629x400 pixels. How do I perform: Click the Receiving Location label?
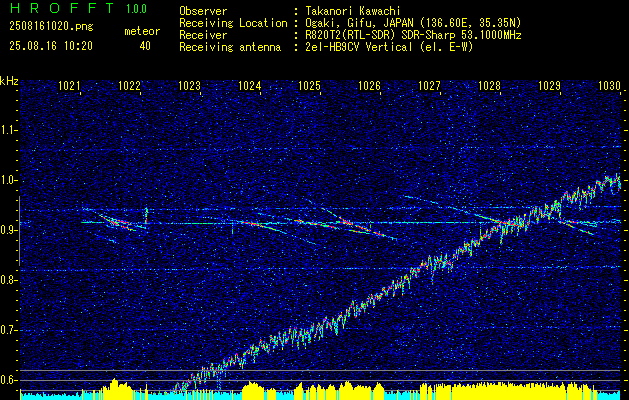click(233, 23)
